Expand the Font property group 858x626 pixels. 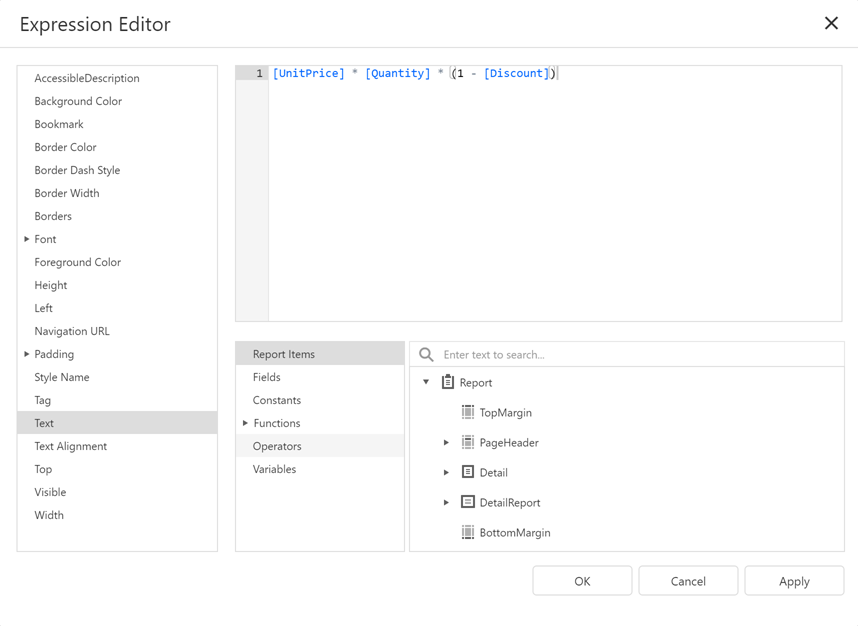(26, 239)
